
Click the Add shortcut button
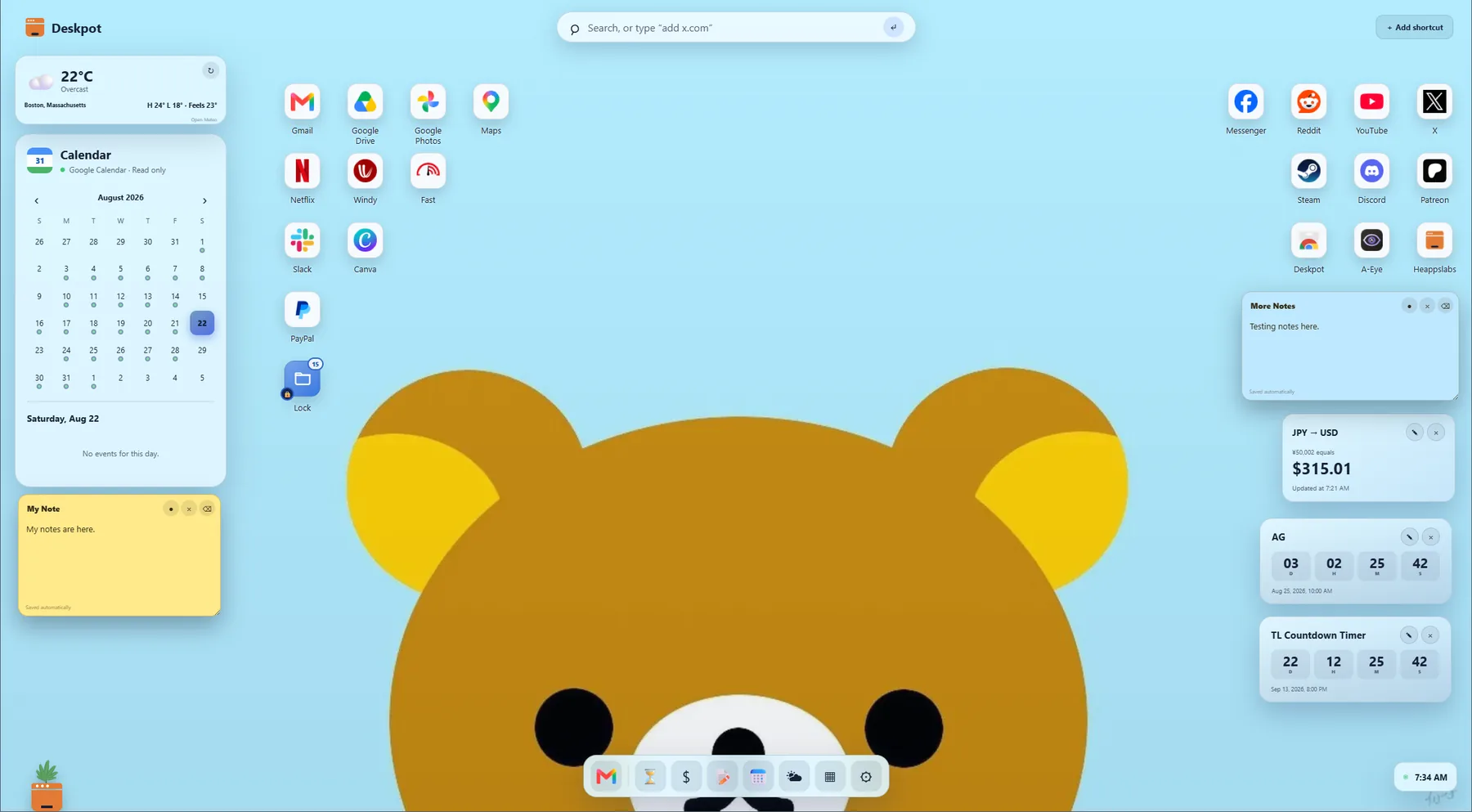1414,28
